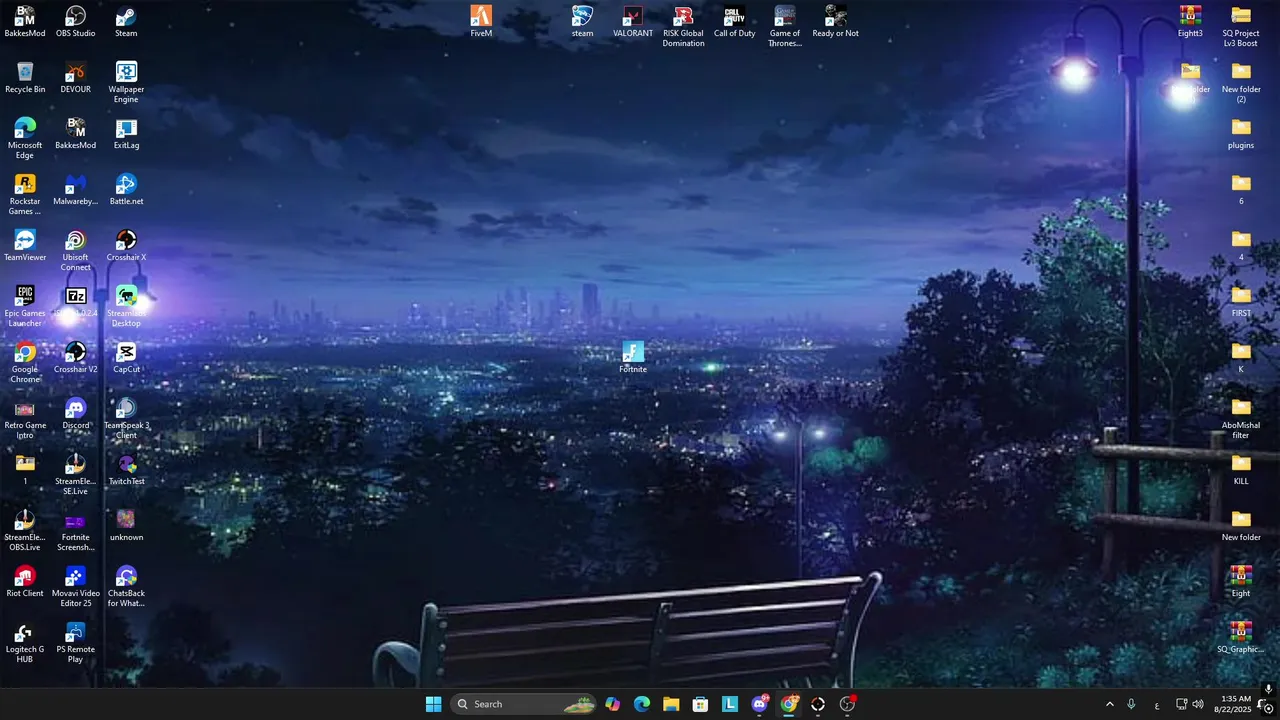Open OBS Studio desktop shortcut
Viewport: 1280px width, 720px height.
[75, 22]
